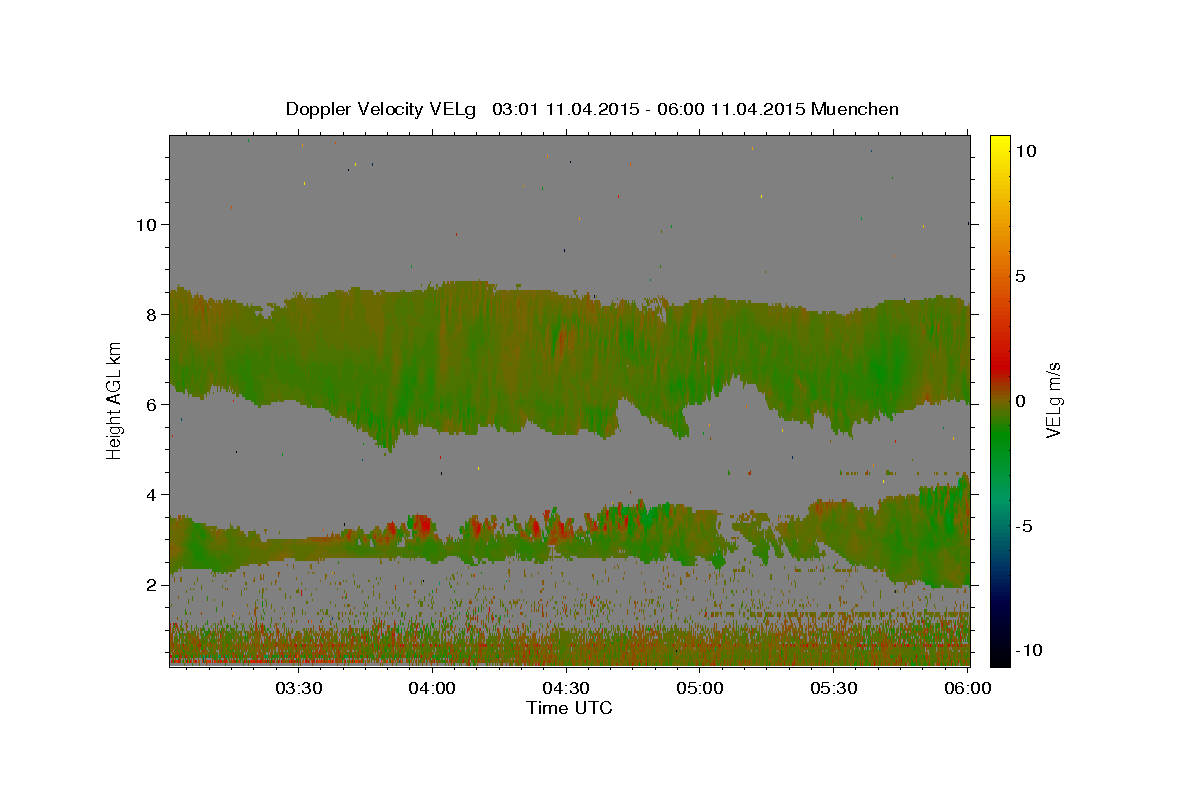Image resolution: width=1200 pixels, height=800 pixels.
Task: Click the red updraft patch near 04:00
Action: point(424,523)
